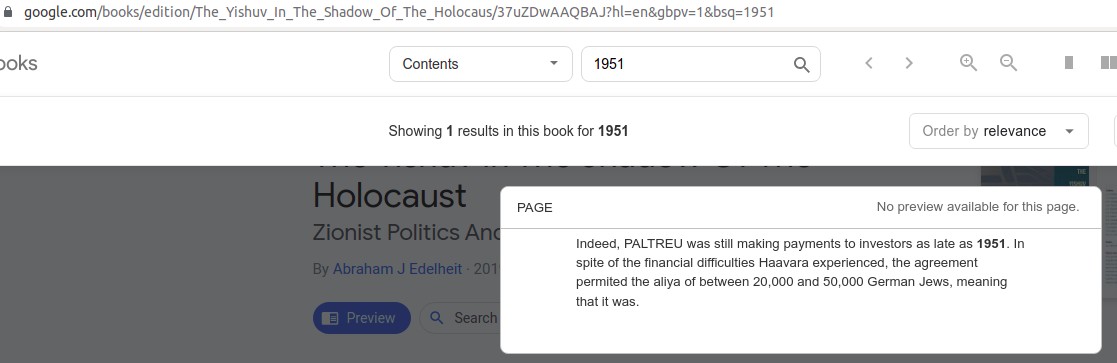Open the Order by relevance dropdown

pos(999,131)
